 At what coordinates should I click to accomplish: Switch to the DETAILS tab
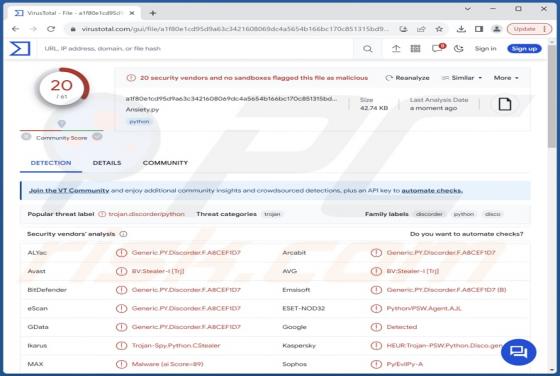107,163
